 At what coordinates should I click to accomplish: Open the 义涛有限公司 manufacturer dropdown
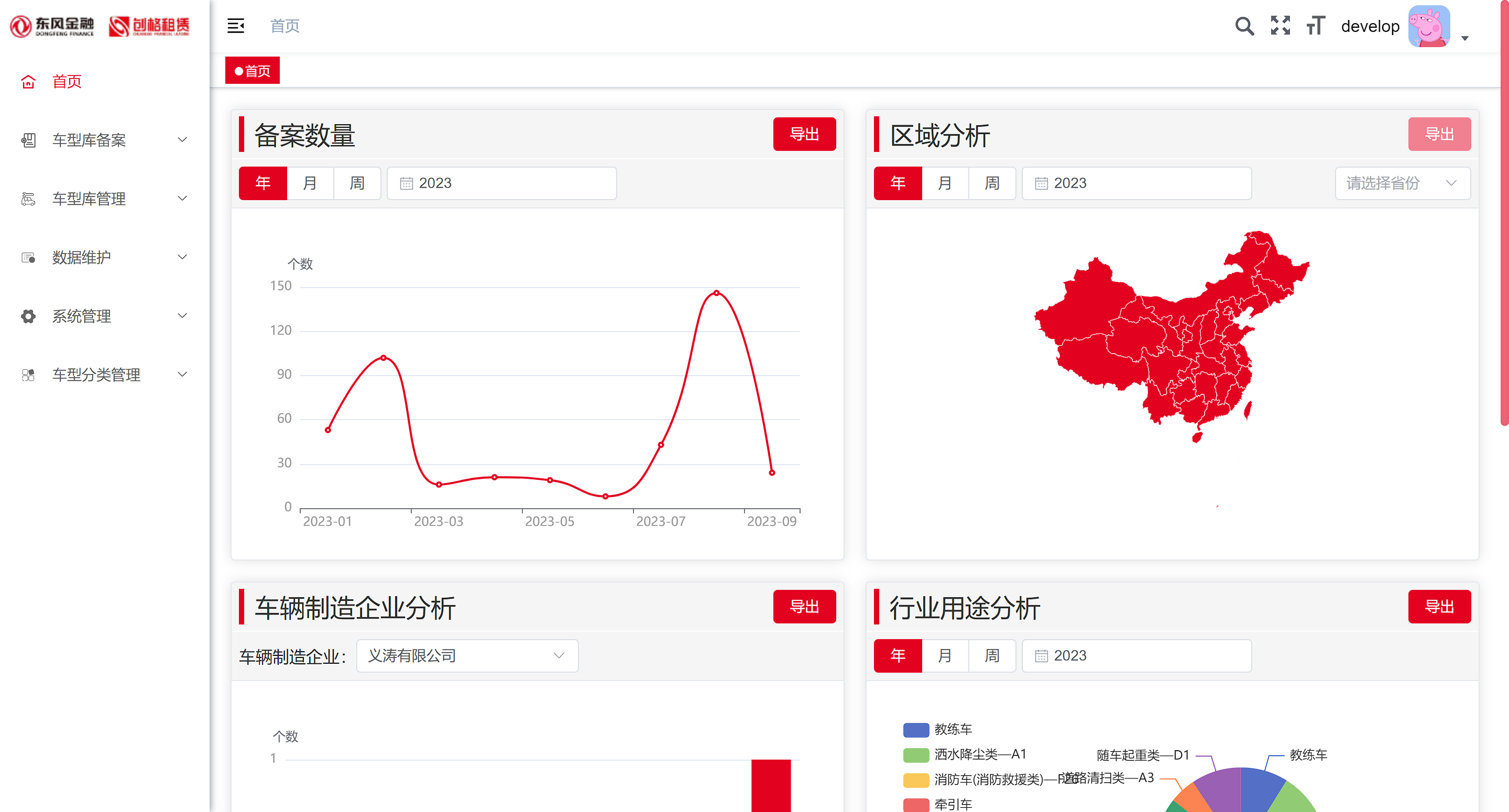[467, 655]
